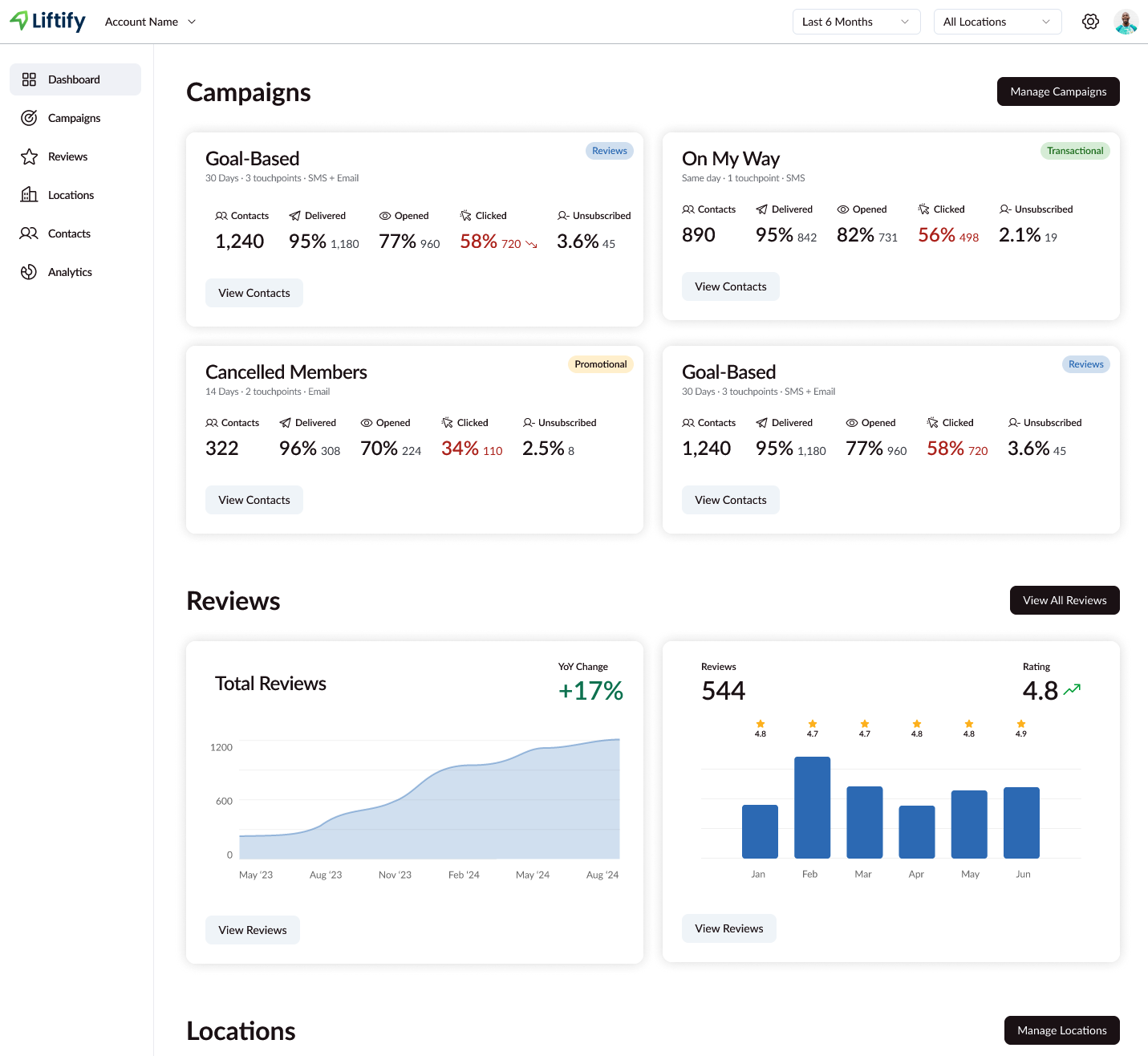Click the 34% clicked rate in Cancelled Members
The height and width of the screenshot is (1056, 1148).
pos(460,449)
